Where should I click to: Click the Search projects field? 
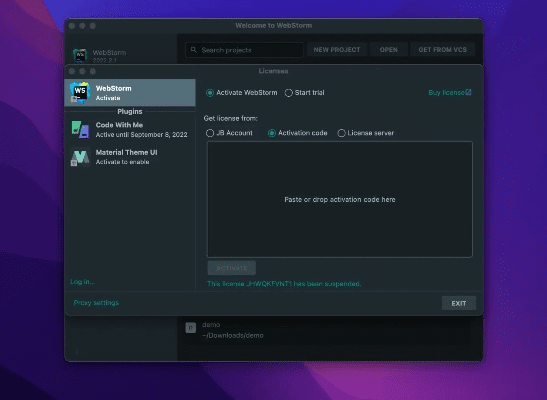point(244,50)
